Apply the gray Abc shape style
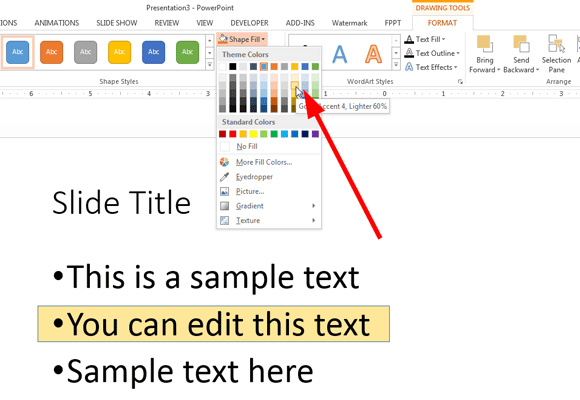 [x=85, y=52]
